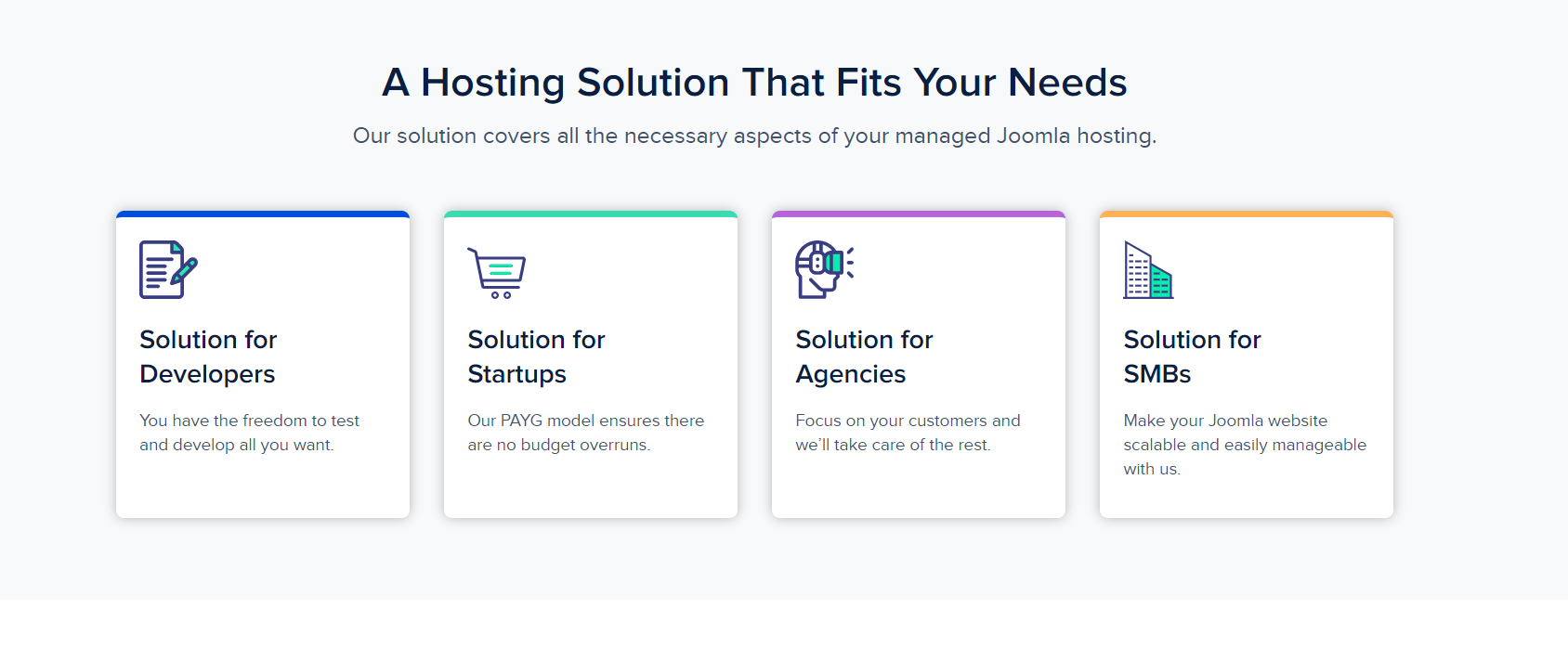Open the Solution for Startups heading
Viewport: 1568px width, 648px height.
[536, 356]
